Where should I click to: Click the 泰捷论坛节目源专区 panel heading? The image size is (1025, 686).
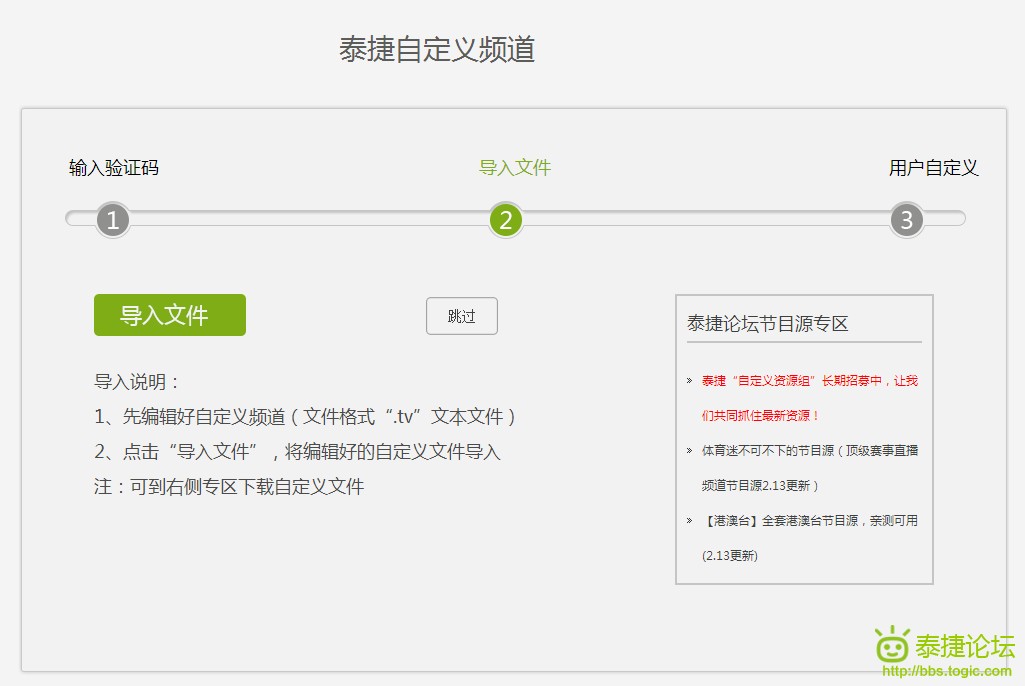(x=768, y=324)
